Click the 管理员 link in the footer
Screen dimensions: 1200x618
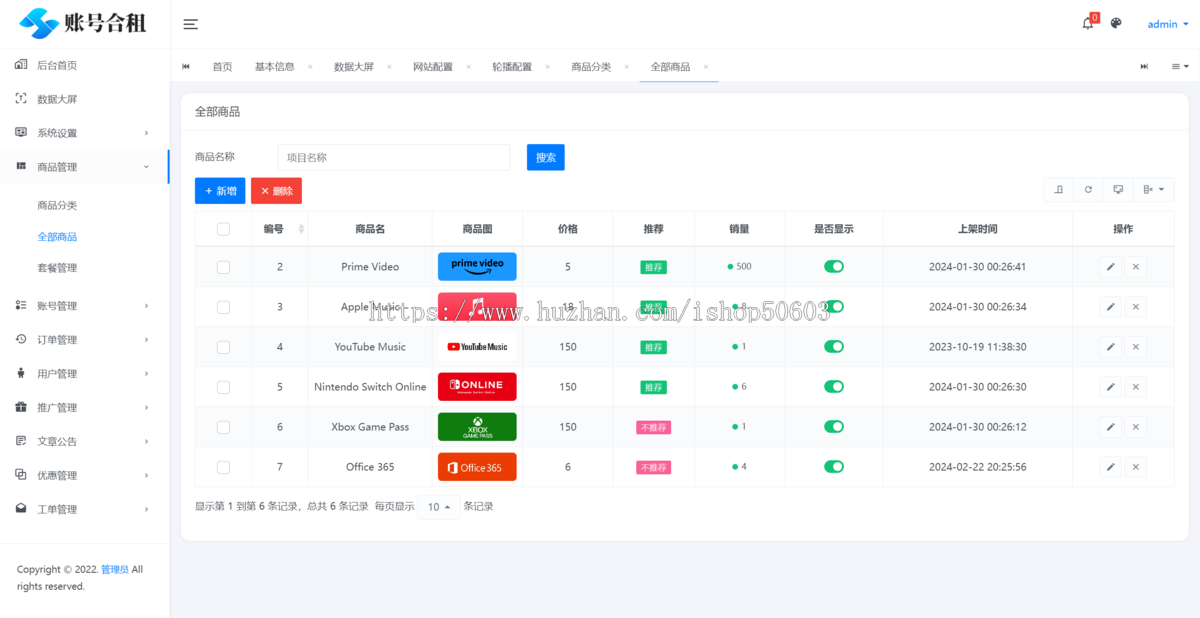[115, 570]
